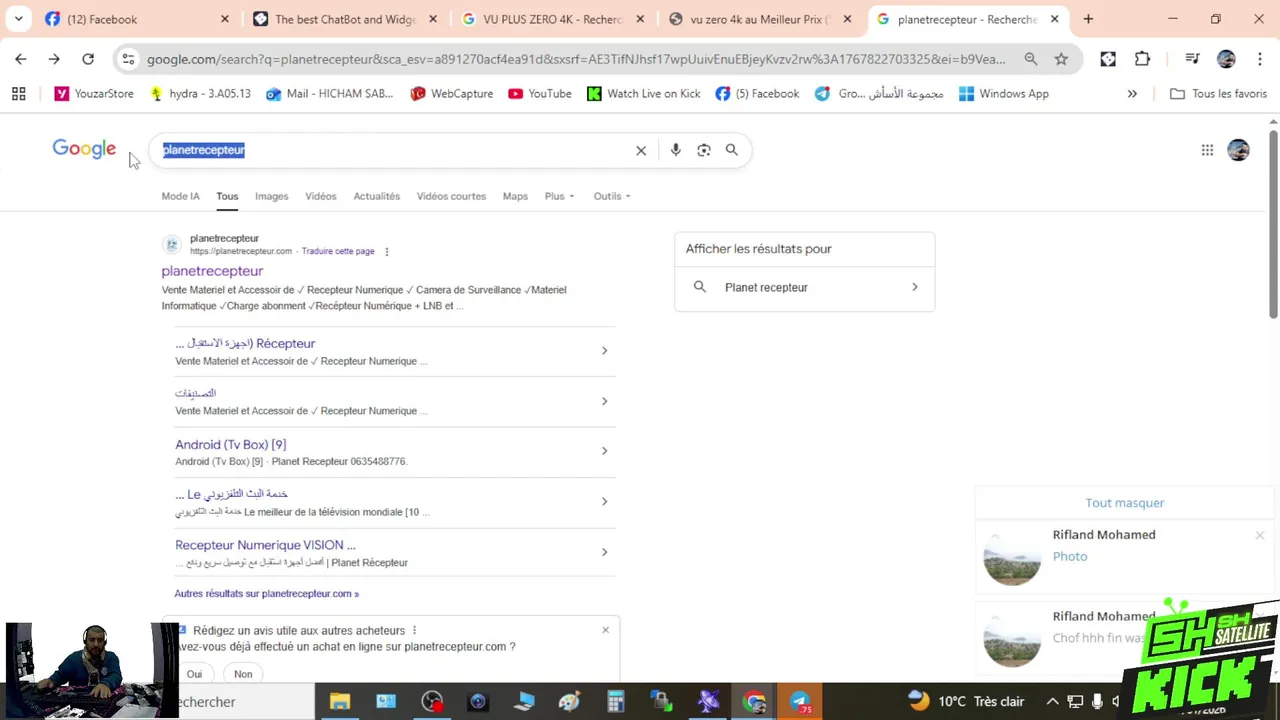Open the media controls icon
The image size is (1280, 720).
pyautogui.click(x=1192, y=59)
